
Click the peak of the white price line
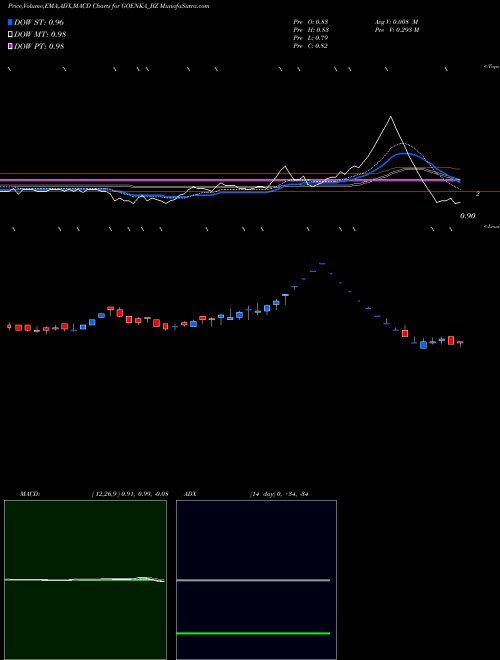pyautogui.click(x=391, y=117)
